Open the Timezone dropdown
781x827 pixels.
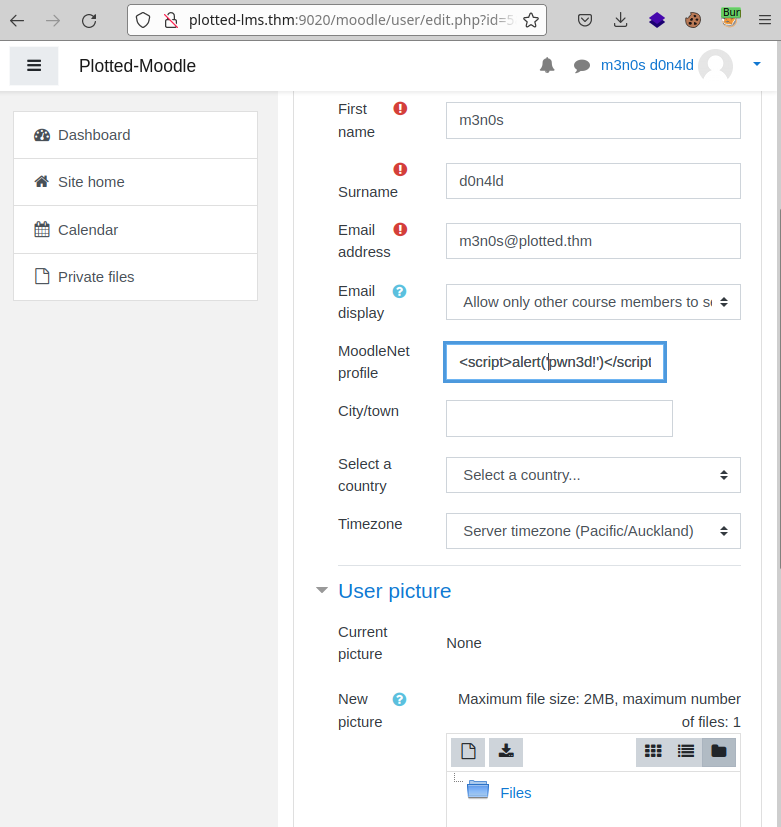click(x=593, y=531)
